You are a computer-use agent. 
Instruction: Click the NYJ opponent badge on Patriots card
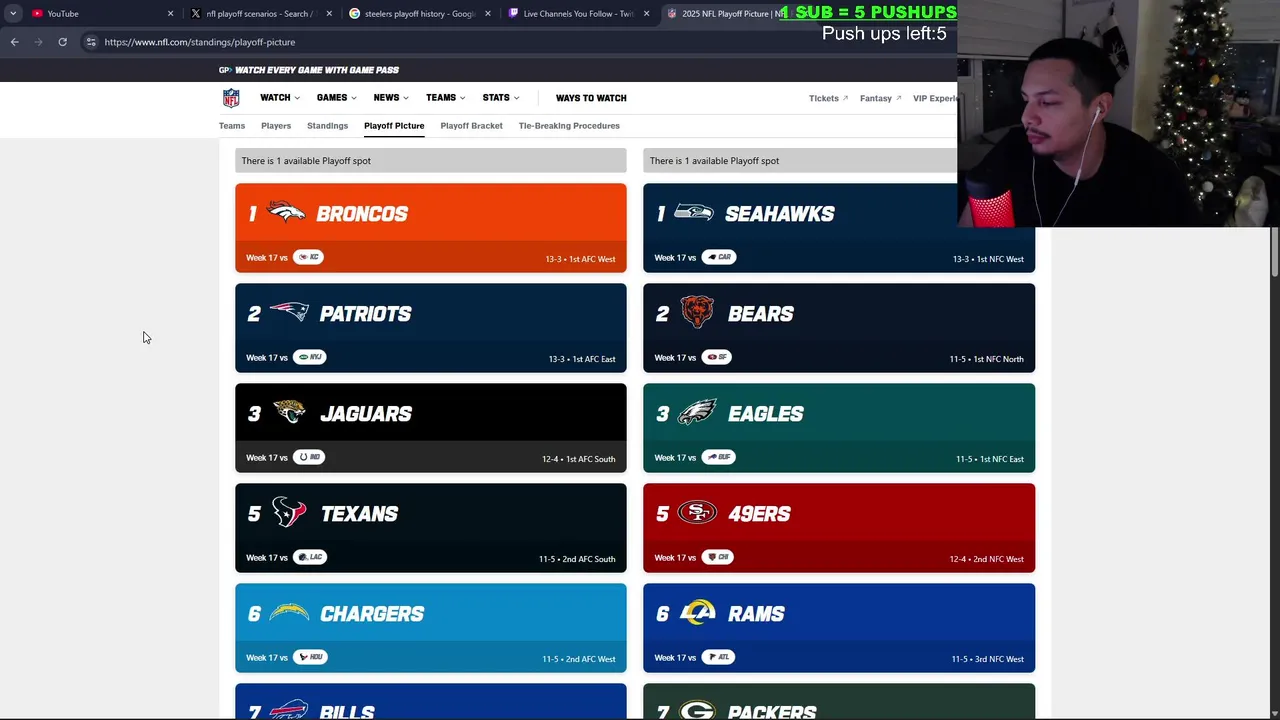pos(310,357)
